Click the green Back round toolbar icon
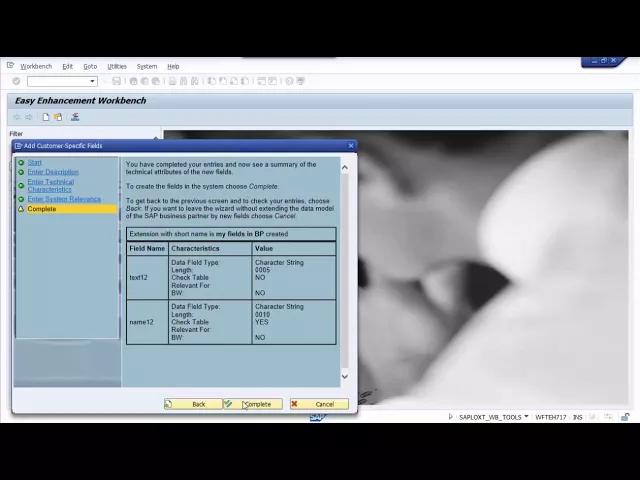Viewport: 640px width, 480px height. tap(133, 81)
